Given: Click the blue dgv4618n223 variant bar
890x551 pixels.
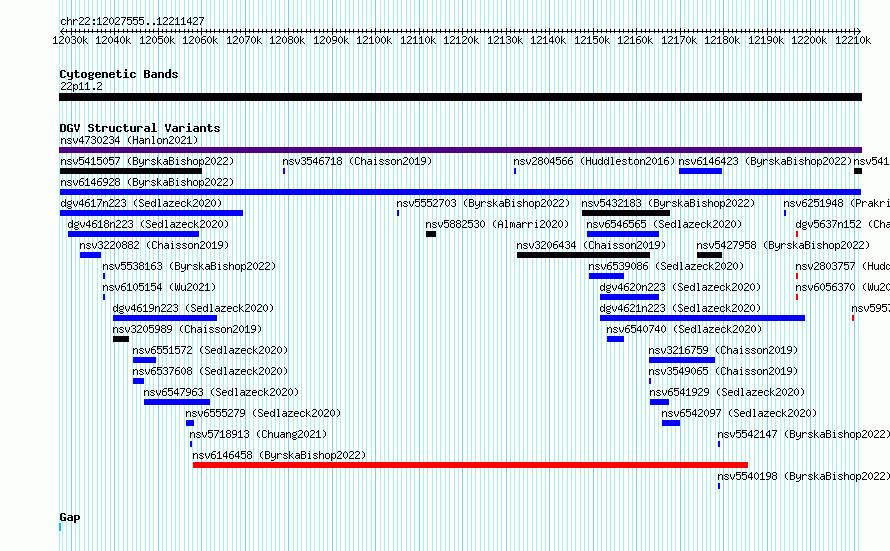Looking at the screenshot, I should click(133, 234).
